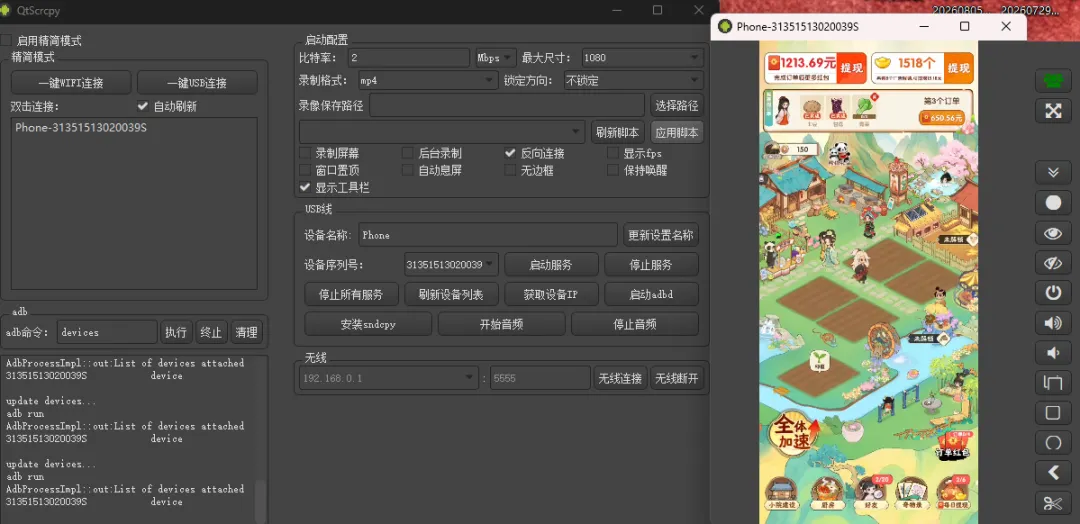Open 厨房 in game bottom bar
Viewport: 1080px width, 524px height.
(x=827, y=492)
